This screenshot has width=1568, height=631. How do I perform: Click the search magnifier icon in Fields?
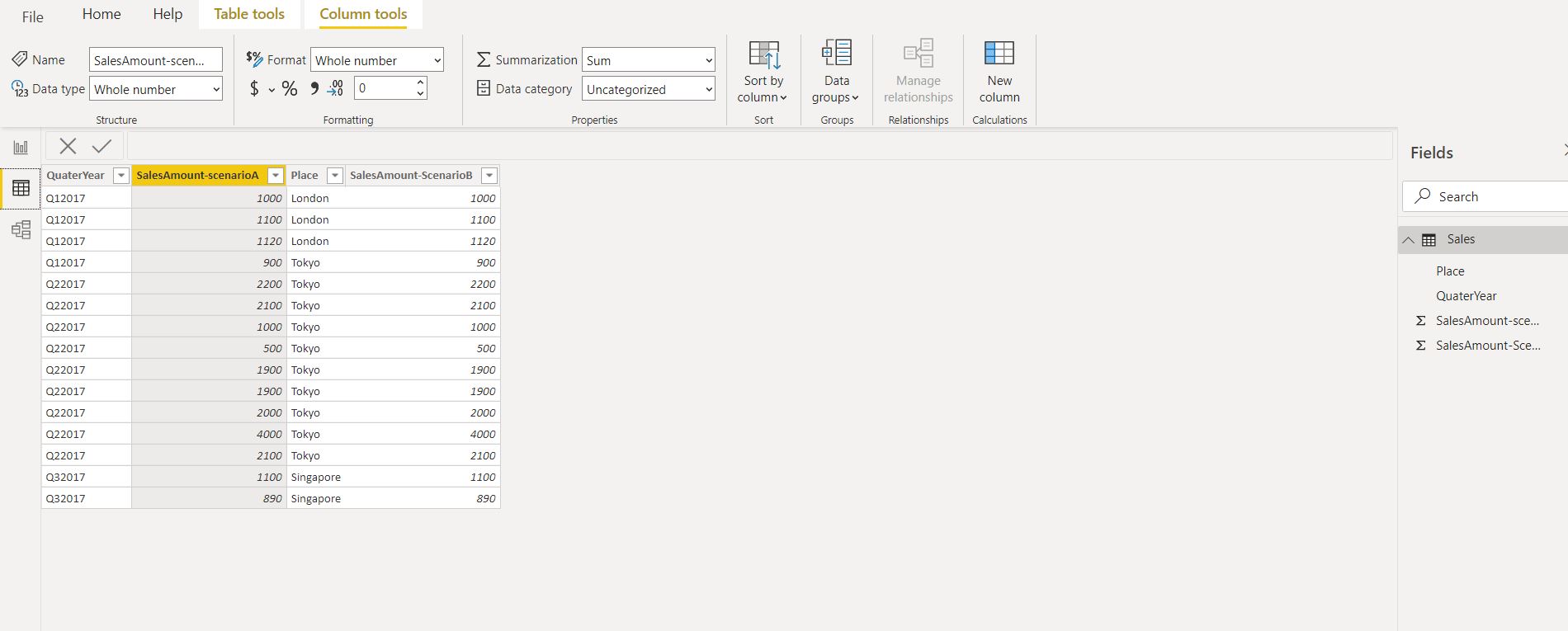(x=1423, y=196)
